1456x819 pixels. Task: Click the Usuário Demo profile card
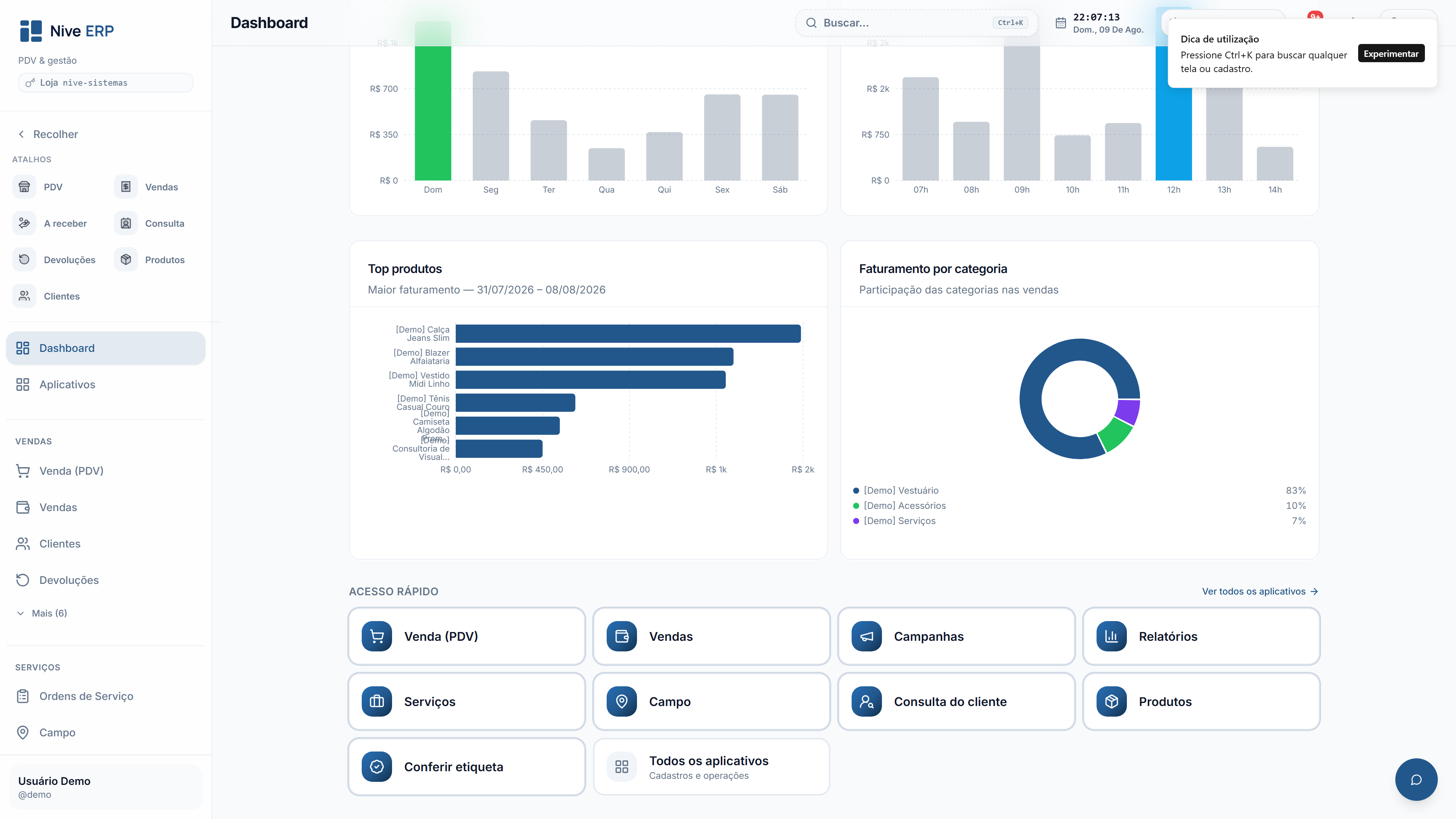pos(106,787)
